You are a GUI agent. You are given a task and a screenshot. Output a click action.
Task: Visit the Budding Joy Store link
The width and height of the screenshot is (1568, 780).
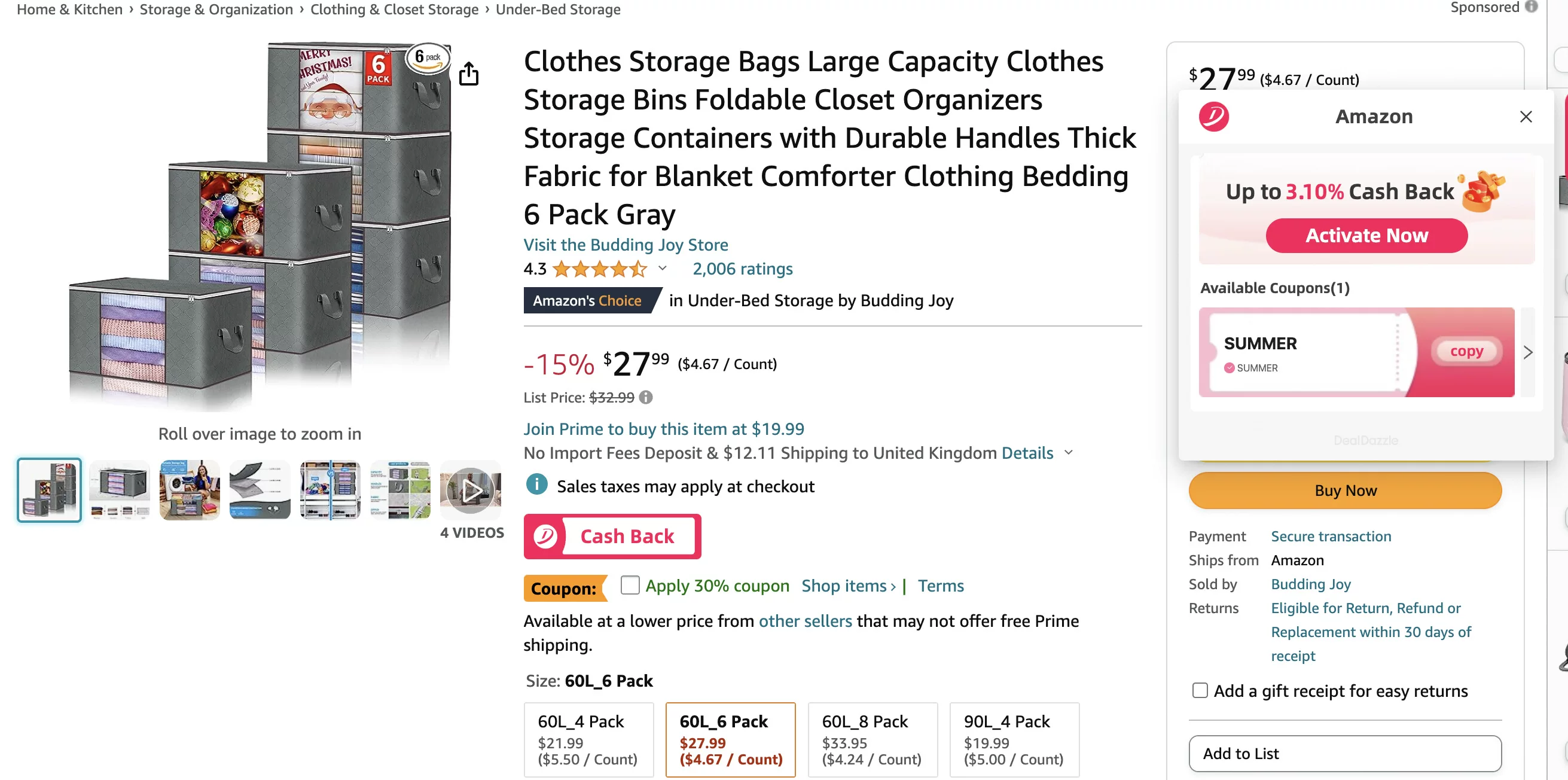[625, 244]
